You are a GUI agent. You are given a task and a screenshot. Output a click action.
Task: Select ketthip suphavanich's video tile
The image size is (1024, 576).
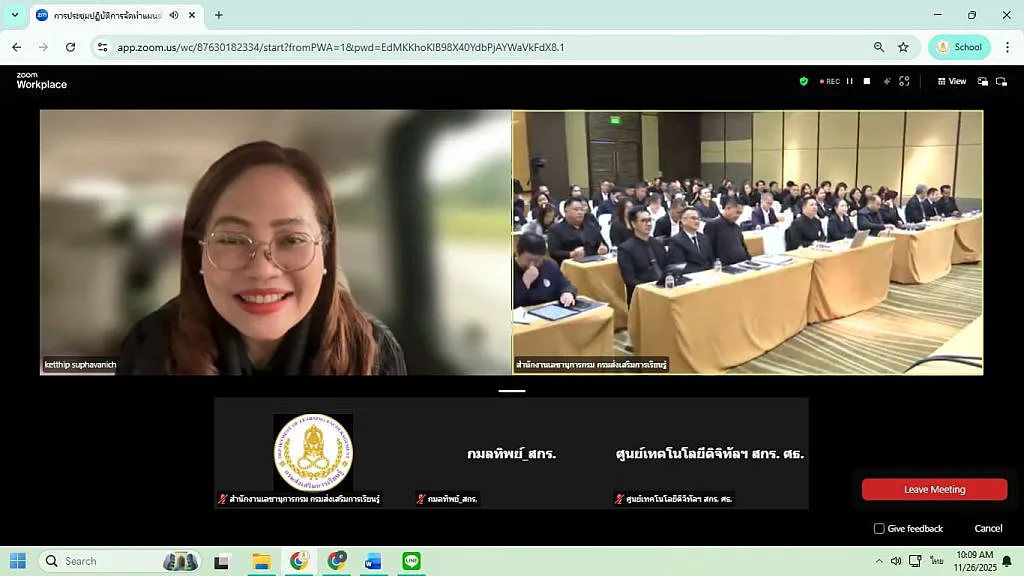click(x=275, y=242)
